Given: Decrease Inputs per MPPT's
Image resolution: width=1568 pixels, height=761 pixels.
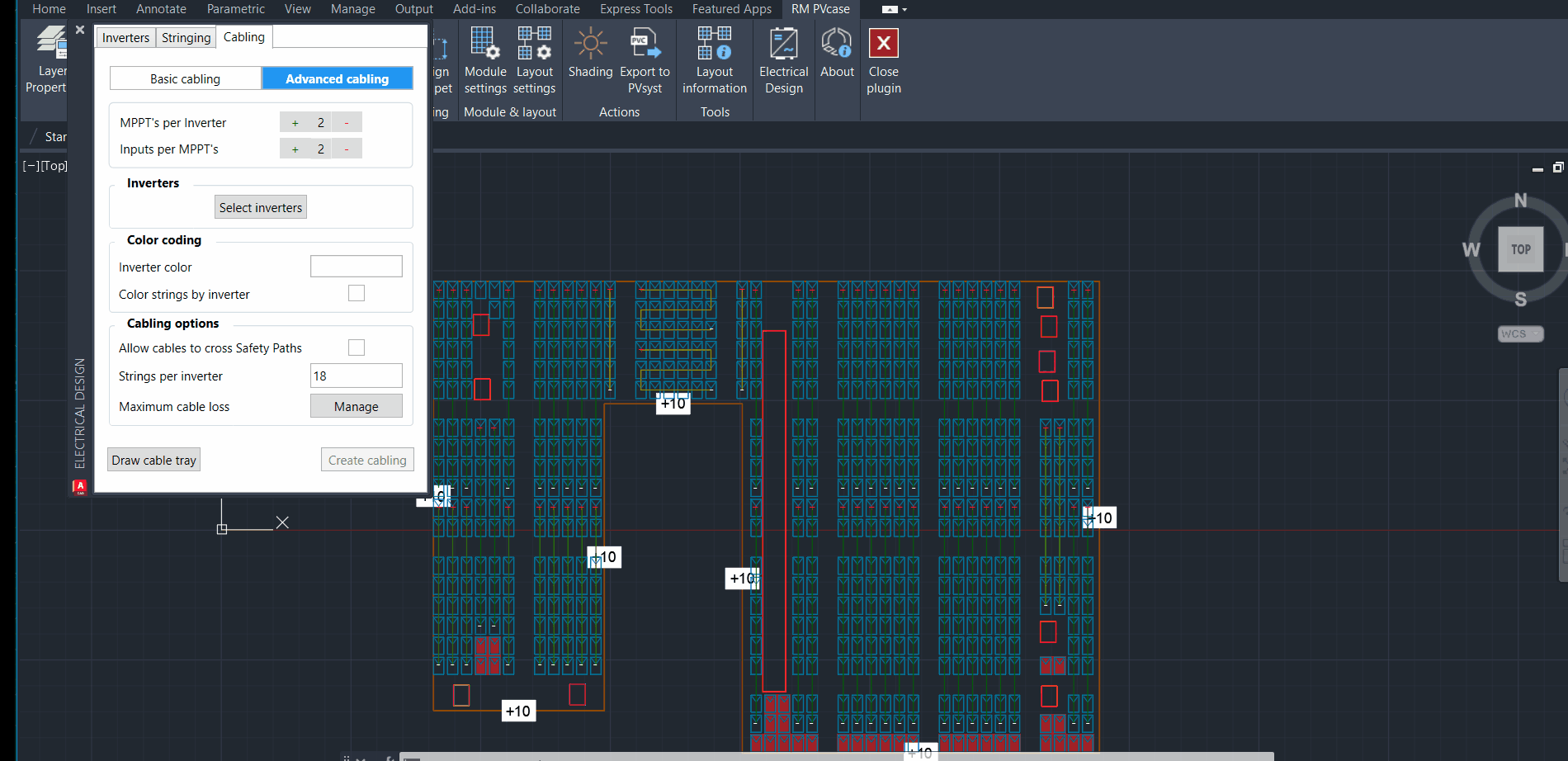Looking at the screenshot, I should tap(347, 149).
